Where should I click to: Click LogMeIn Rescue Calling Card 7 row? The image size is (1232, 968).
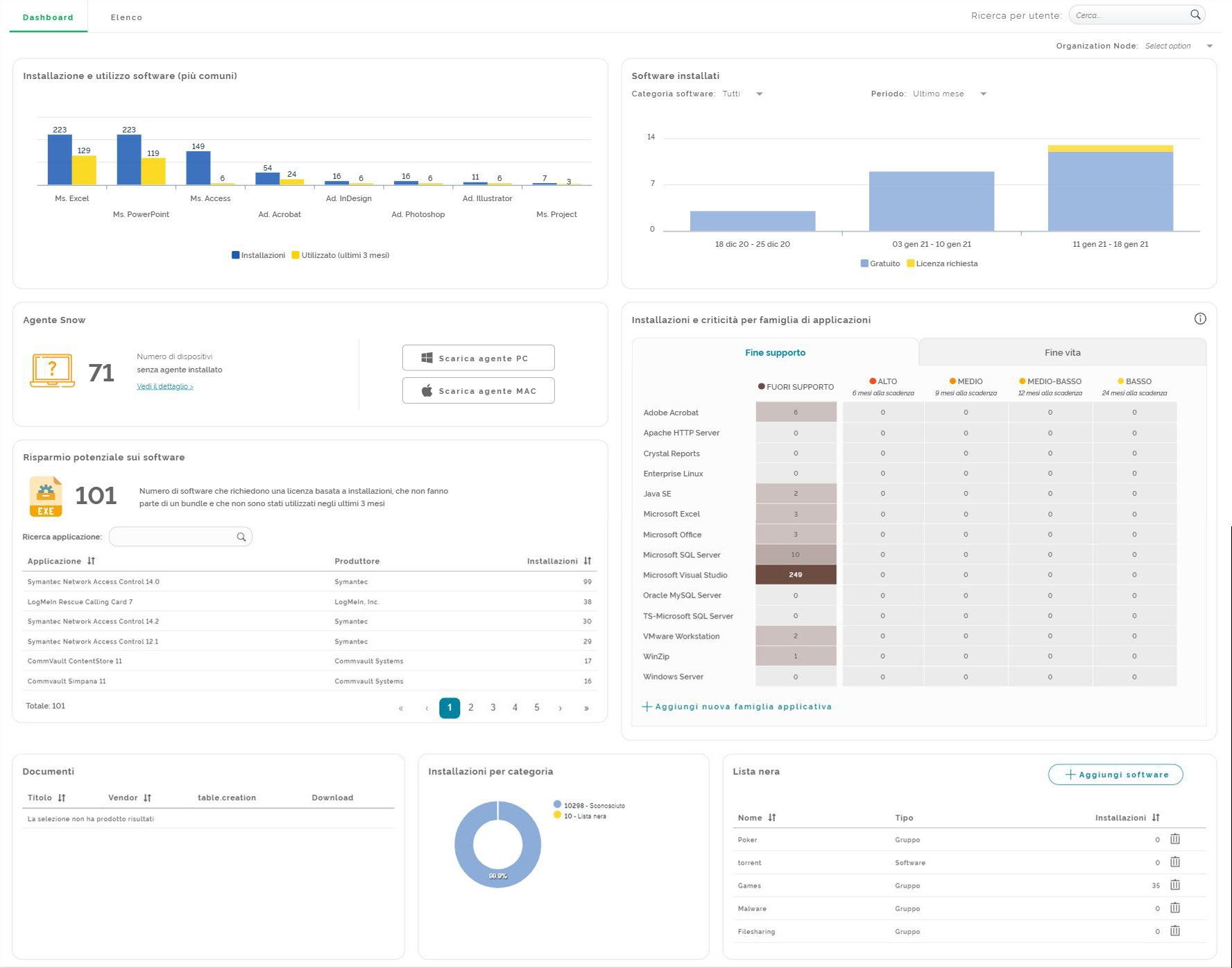pos(309,602)
